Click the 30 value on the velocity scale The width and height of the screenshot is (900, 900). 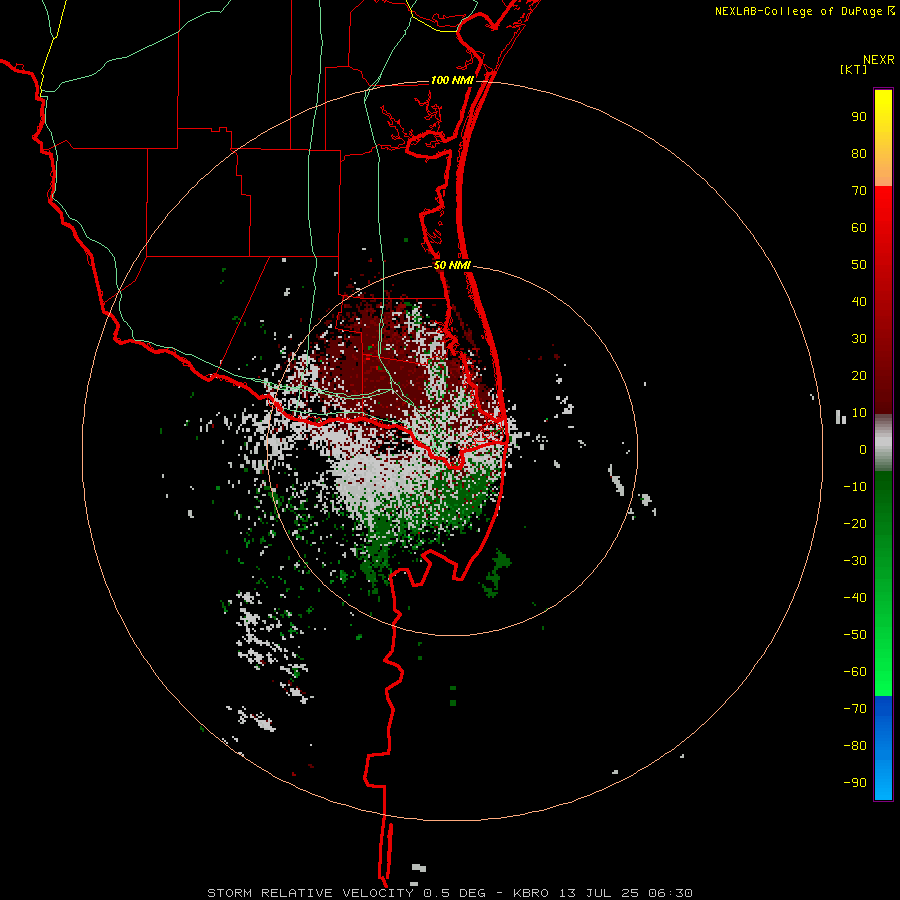coord(859,339)
